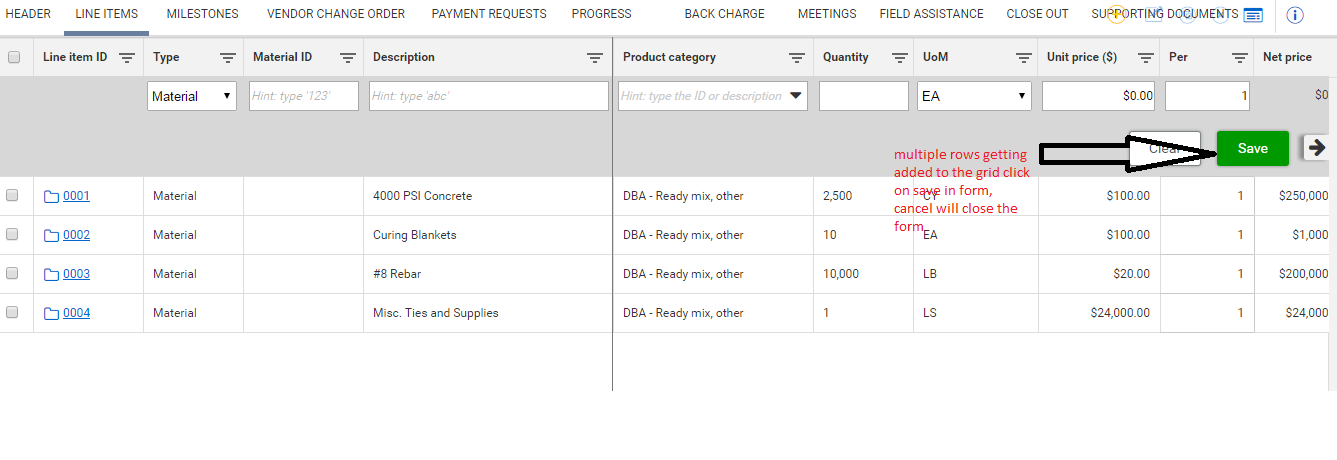Screen dimensions: 1337x460
Task: Check the checkbox for row 0004
Action: coord(13,313)
